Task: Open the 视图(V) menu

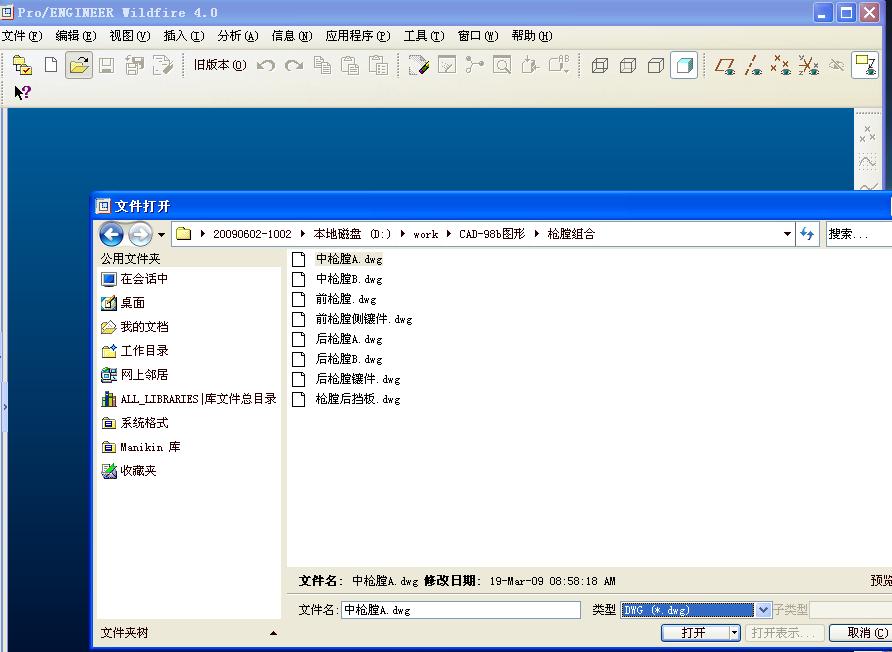Action: (x=130, y=36)
